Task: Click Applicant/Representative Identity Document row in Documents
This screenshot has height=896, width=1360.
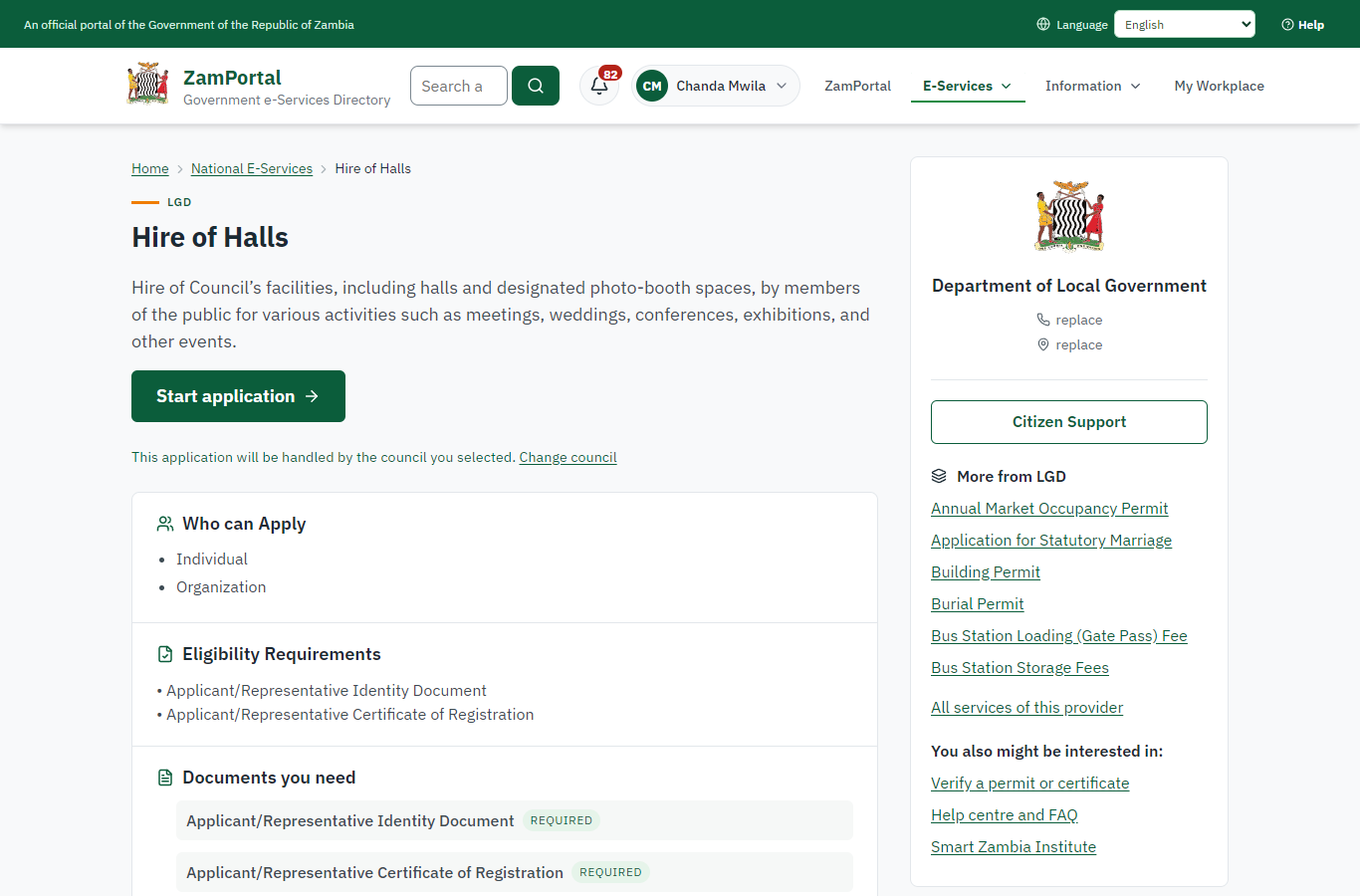Action: pyautogui.click(x=515, y=820)
